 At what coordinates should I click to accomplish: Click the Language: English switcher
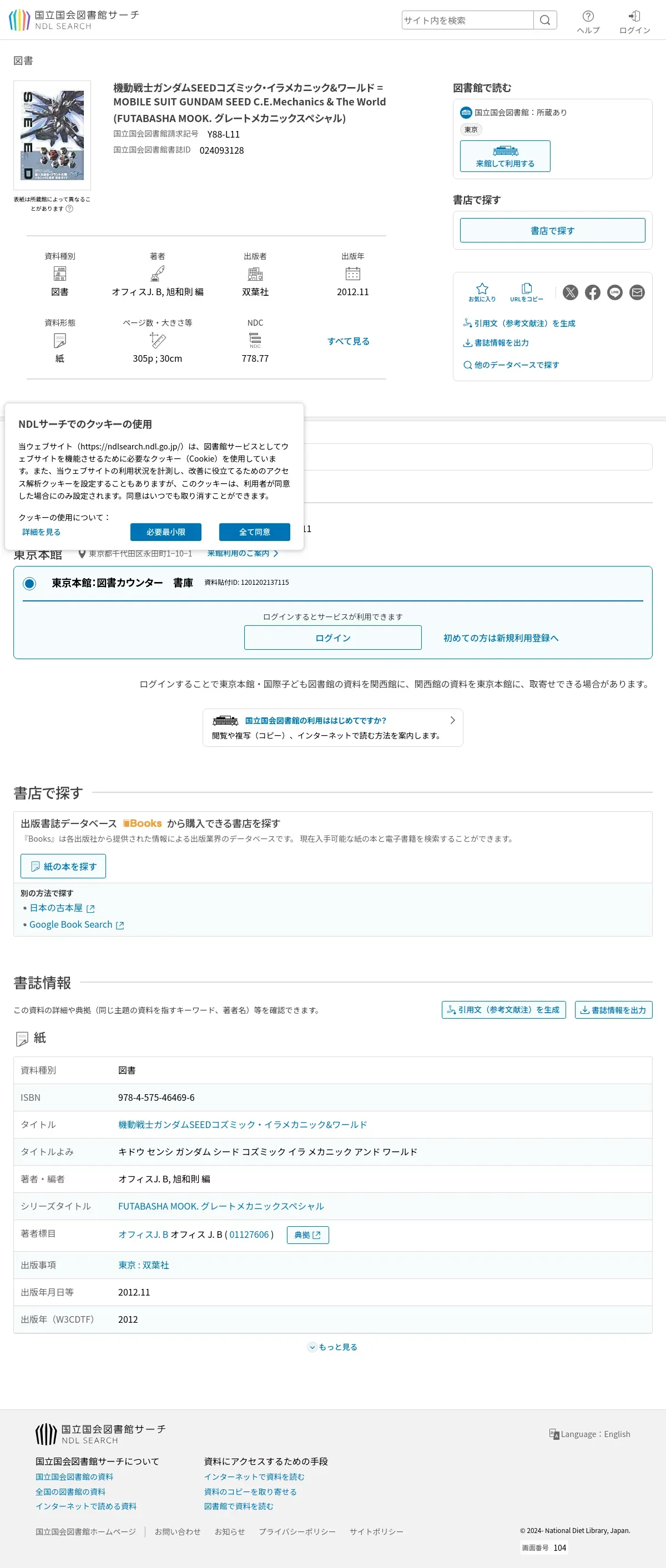click(590, 1434)
